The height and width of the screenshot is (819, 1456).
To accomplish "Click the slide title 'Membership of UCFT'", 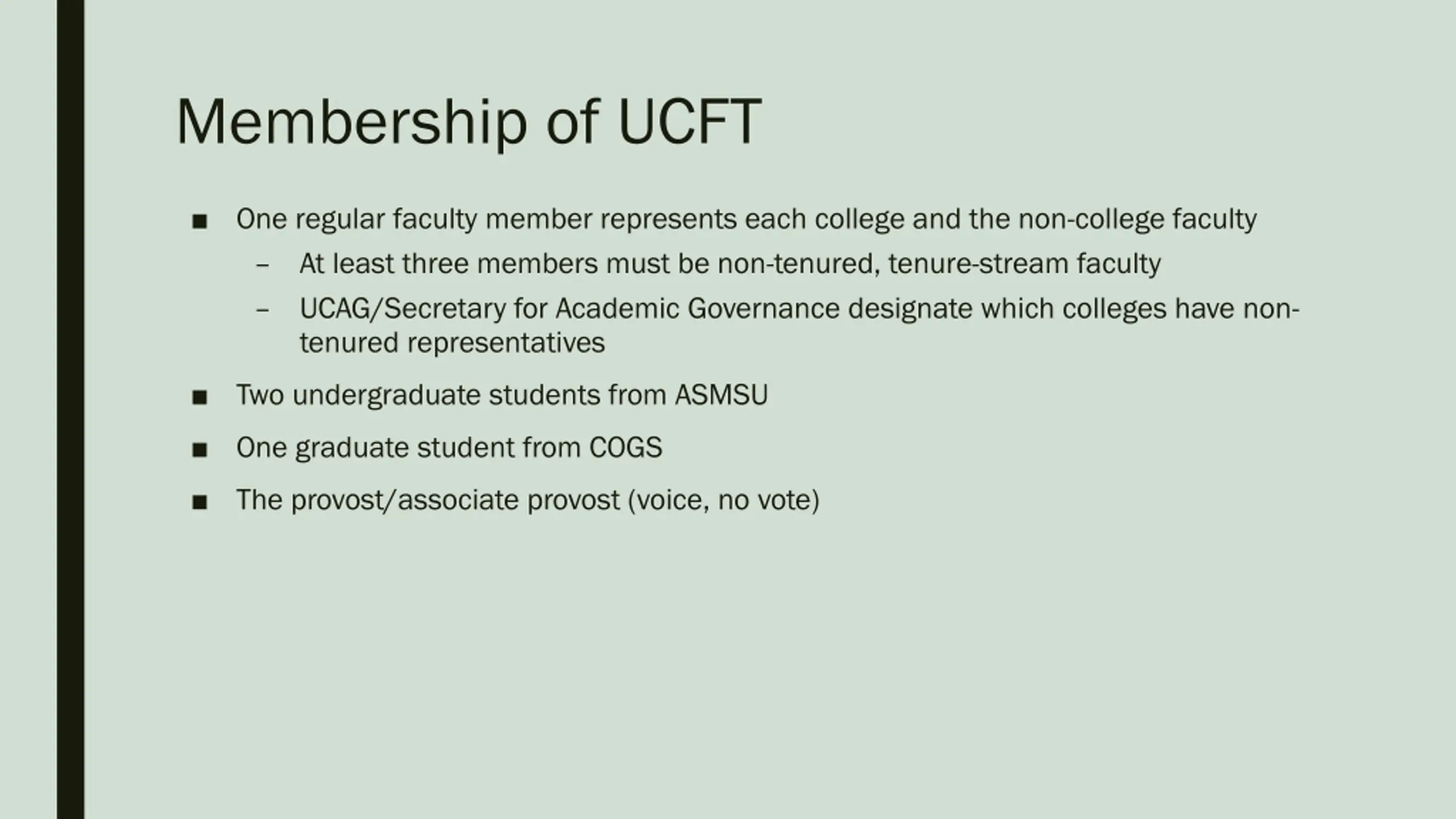I will click(469, 123).
